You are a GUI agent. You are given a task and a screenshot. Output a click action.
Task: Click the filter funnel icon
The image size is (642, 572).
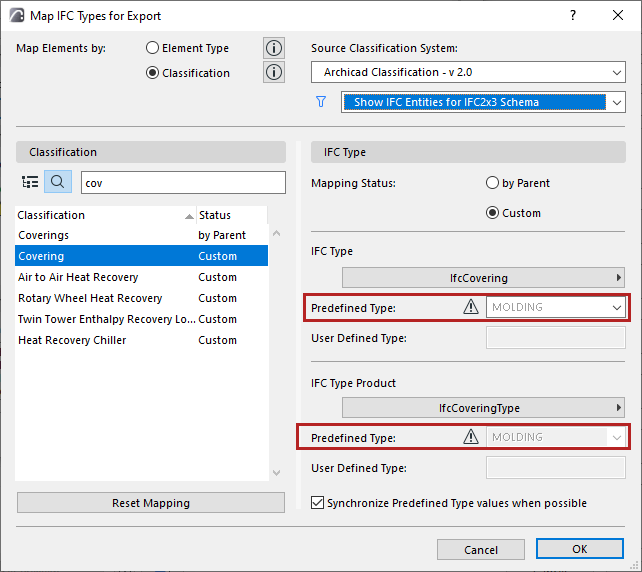click(321, 102)
